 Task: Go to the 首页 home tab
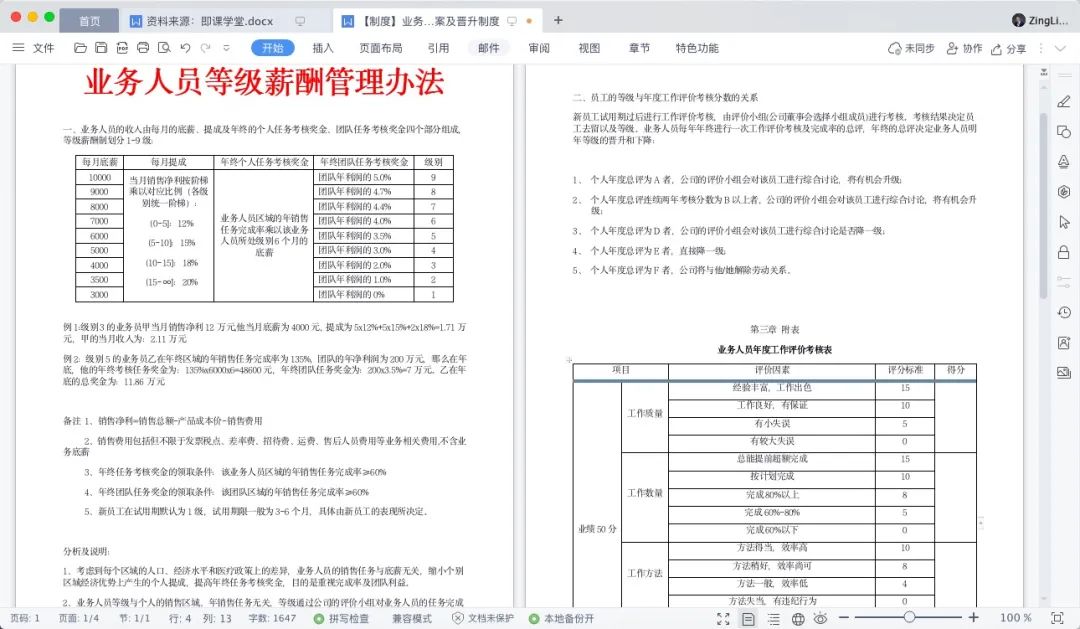(x=90, y=21)
